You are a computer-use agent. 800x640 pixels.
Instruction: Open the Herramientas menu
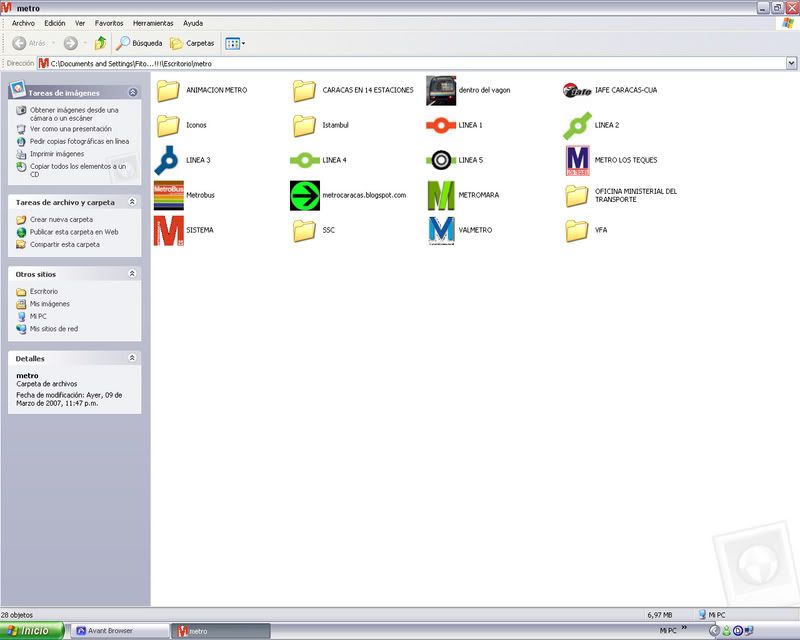[153, 23]
